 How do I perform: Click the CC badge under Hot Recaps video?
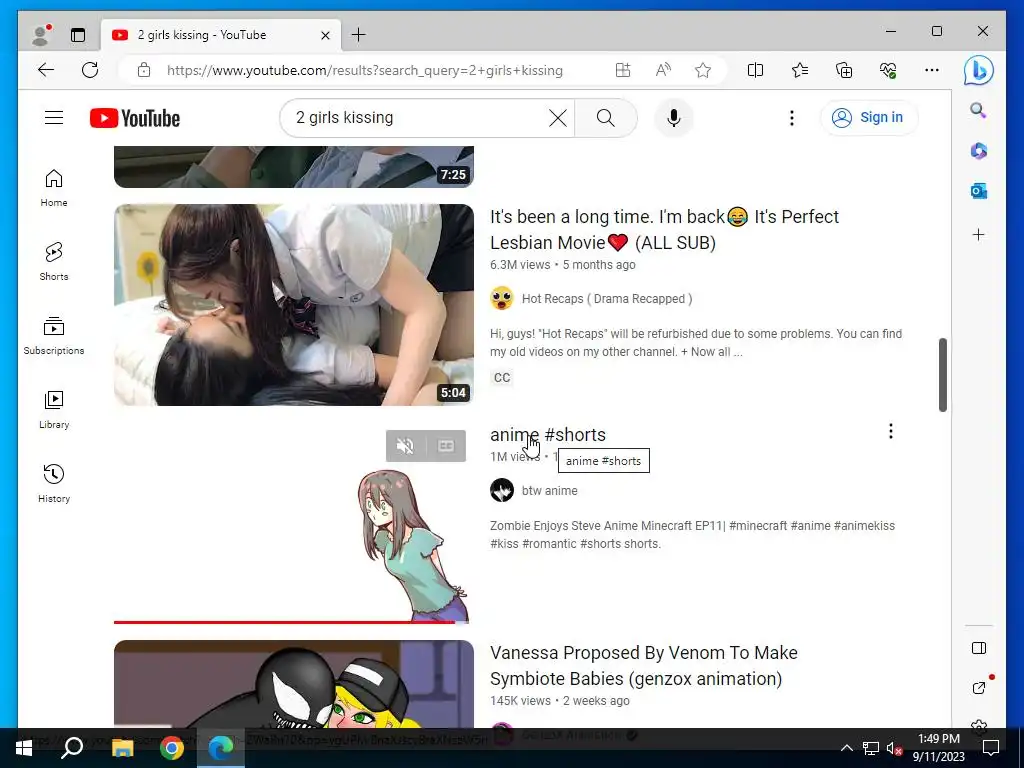point(502,377)
